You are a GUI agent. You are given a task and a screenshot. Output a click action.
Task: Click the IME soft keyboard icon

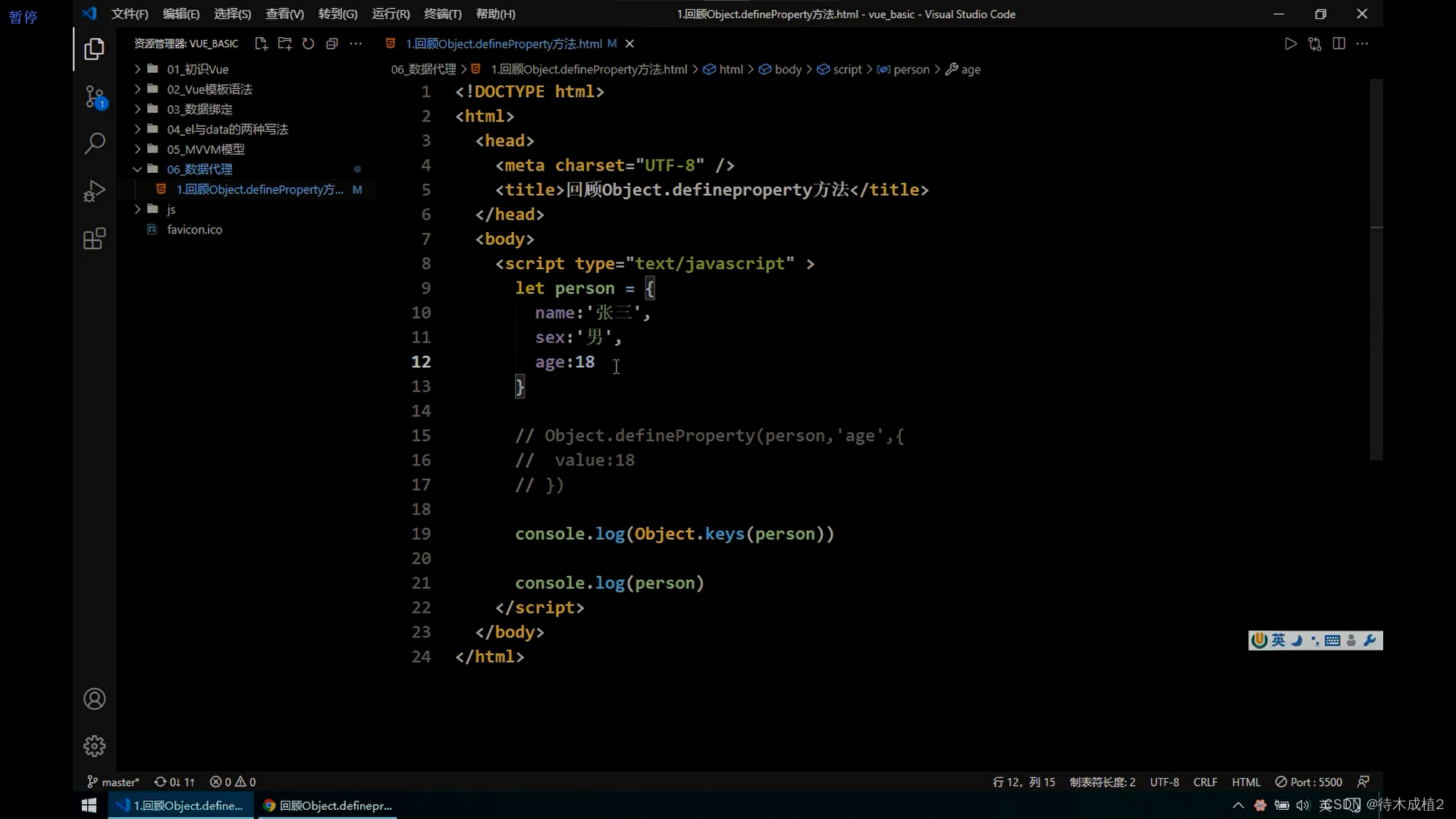click(1332, 641)
